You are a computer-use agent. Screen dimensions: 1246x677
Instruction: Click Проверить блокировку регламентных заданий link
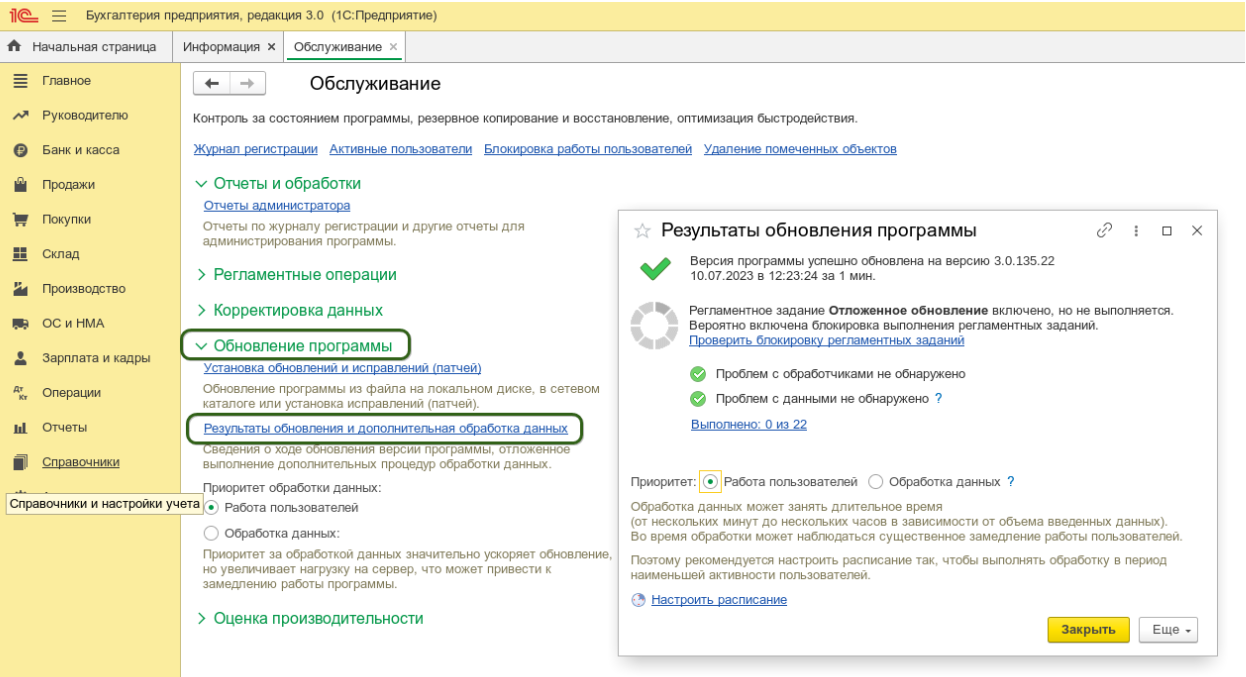826,340
